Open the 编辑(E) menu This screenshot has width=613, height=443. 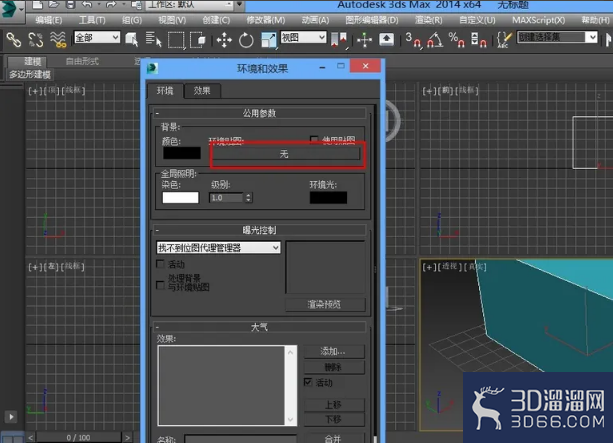point(49,20)
